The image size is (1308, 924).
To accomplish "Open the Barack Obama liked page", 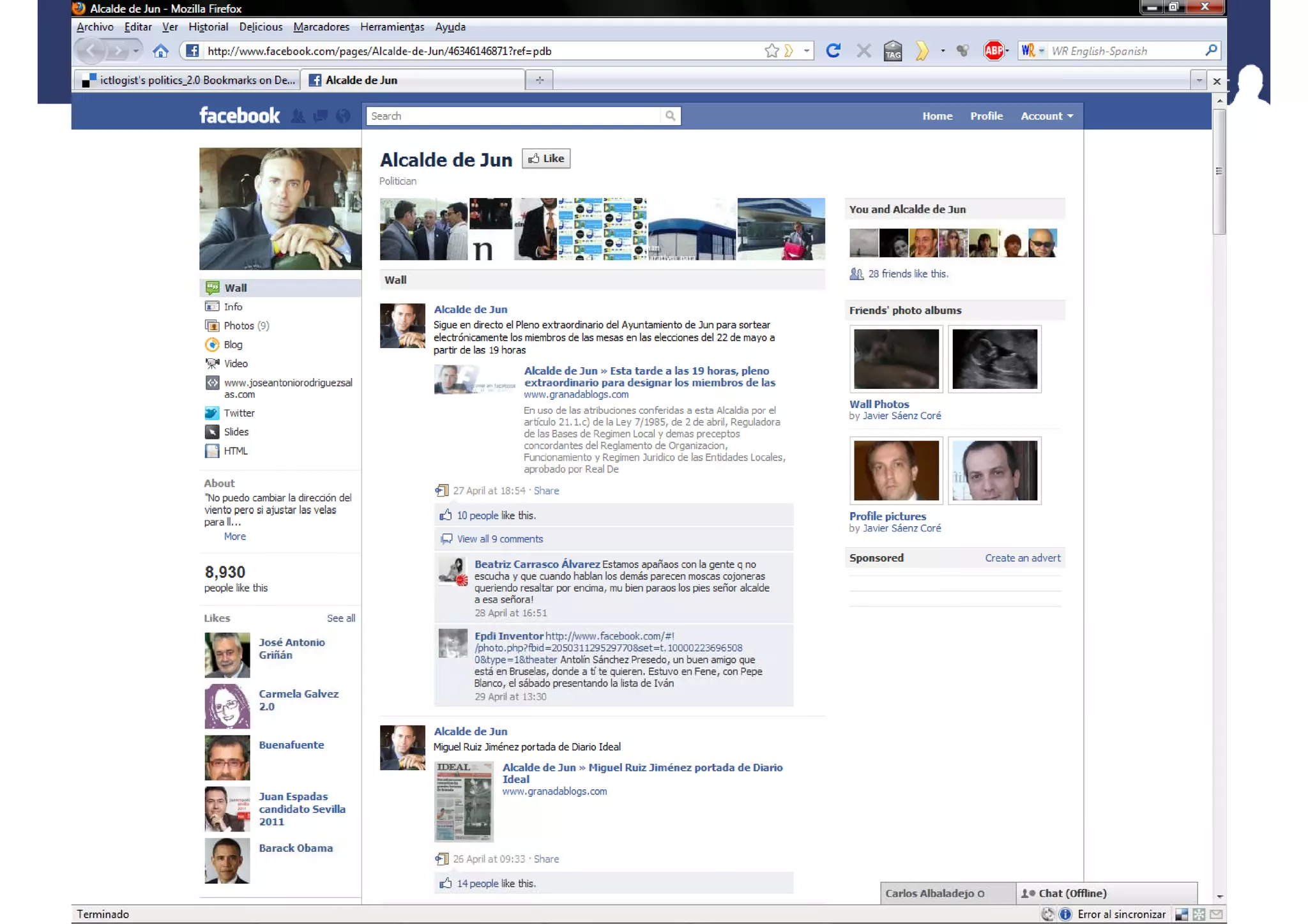I will [296, 848].
